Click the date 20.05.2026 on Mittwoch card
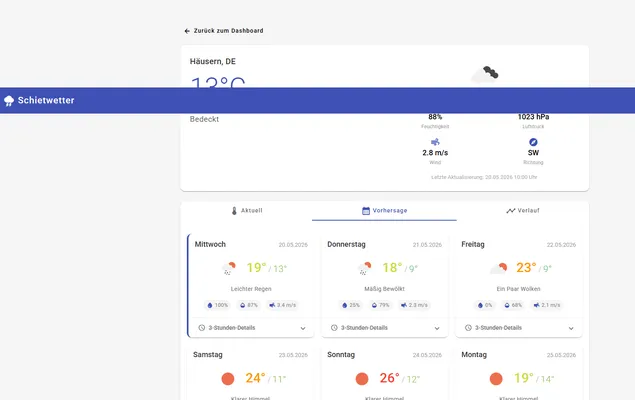The image size is (635, 400). coord(293,245)
